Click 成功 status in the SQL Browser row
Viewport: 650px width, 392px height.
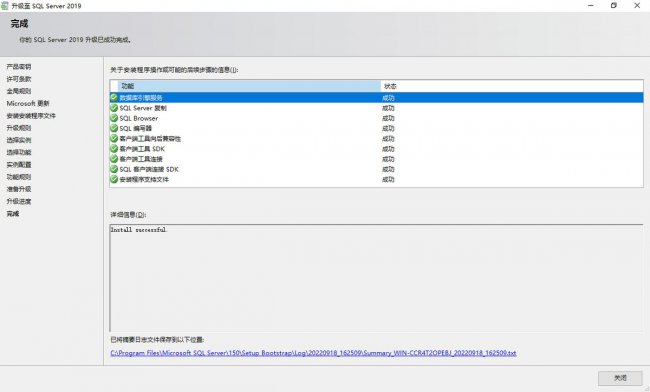(x=388, y=119)
